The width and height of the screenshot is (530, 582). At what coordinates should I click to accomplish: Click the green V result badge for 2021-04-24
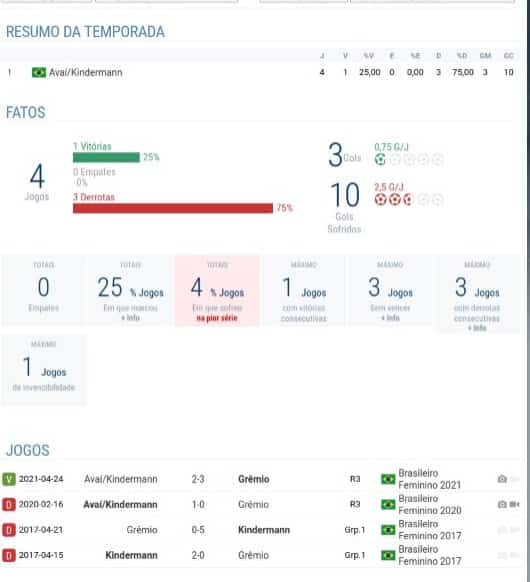point(9,479)
